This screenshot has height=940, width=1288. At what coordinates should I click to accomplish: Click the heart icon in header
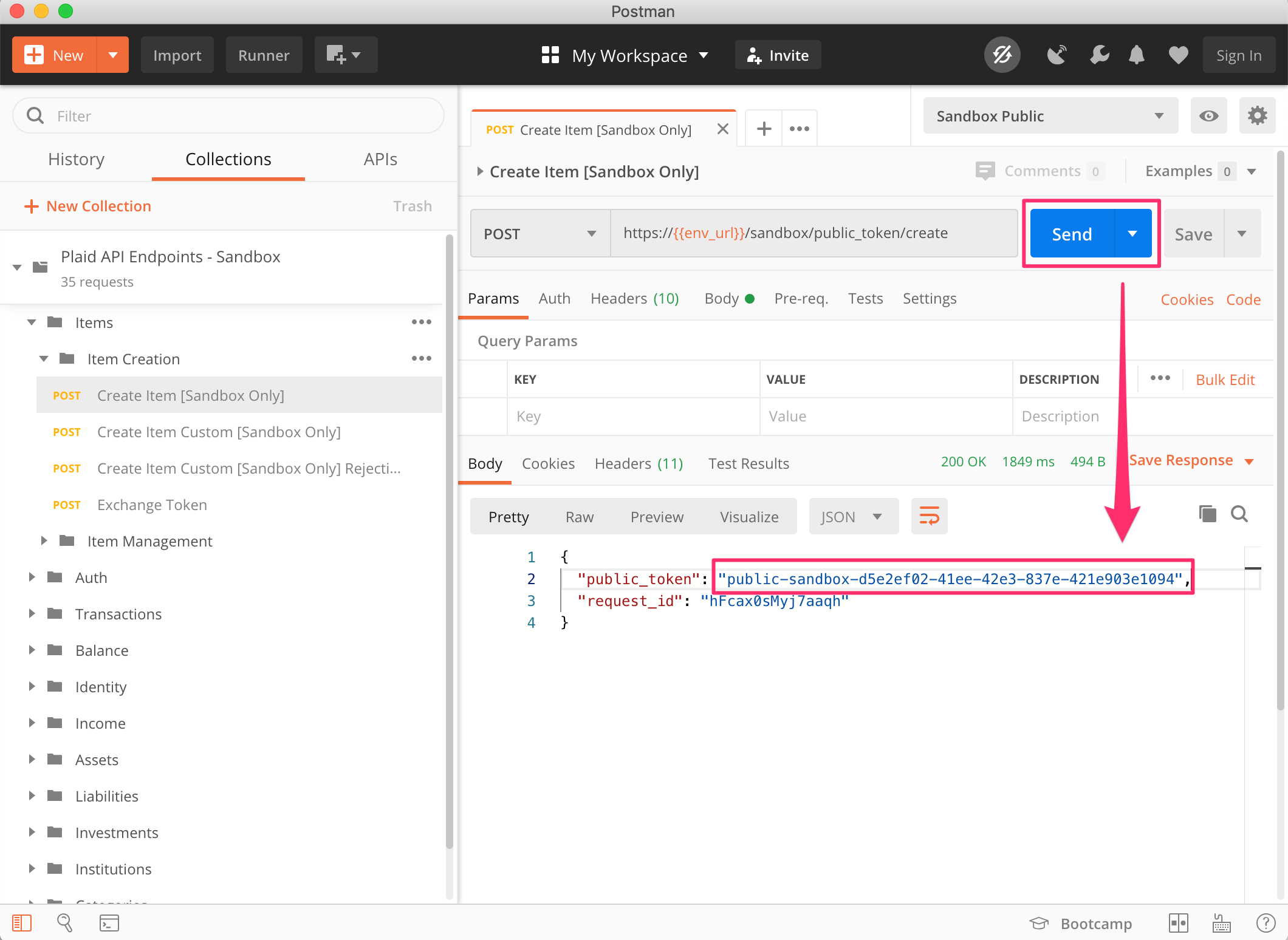[x=1178, y=55]
